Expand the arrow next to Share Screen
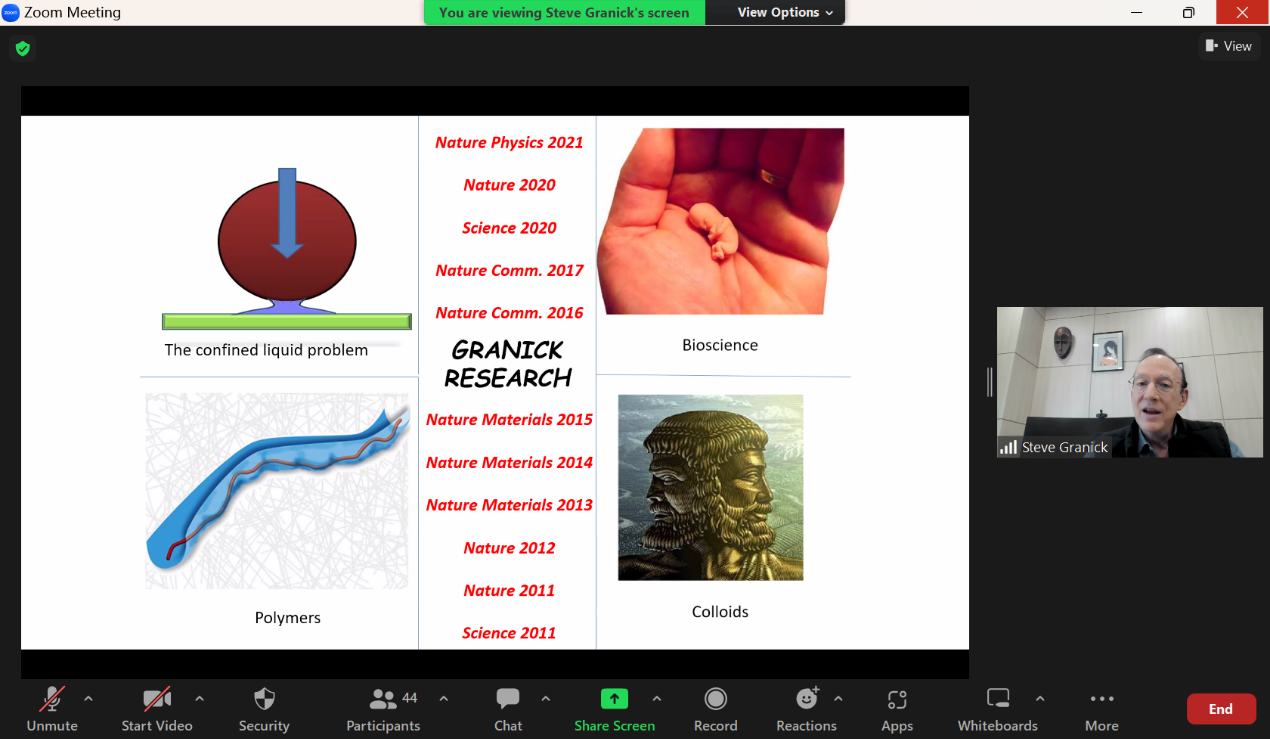Viewport: 1270px width, 739px height. [x=657, y=699]
